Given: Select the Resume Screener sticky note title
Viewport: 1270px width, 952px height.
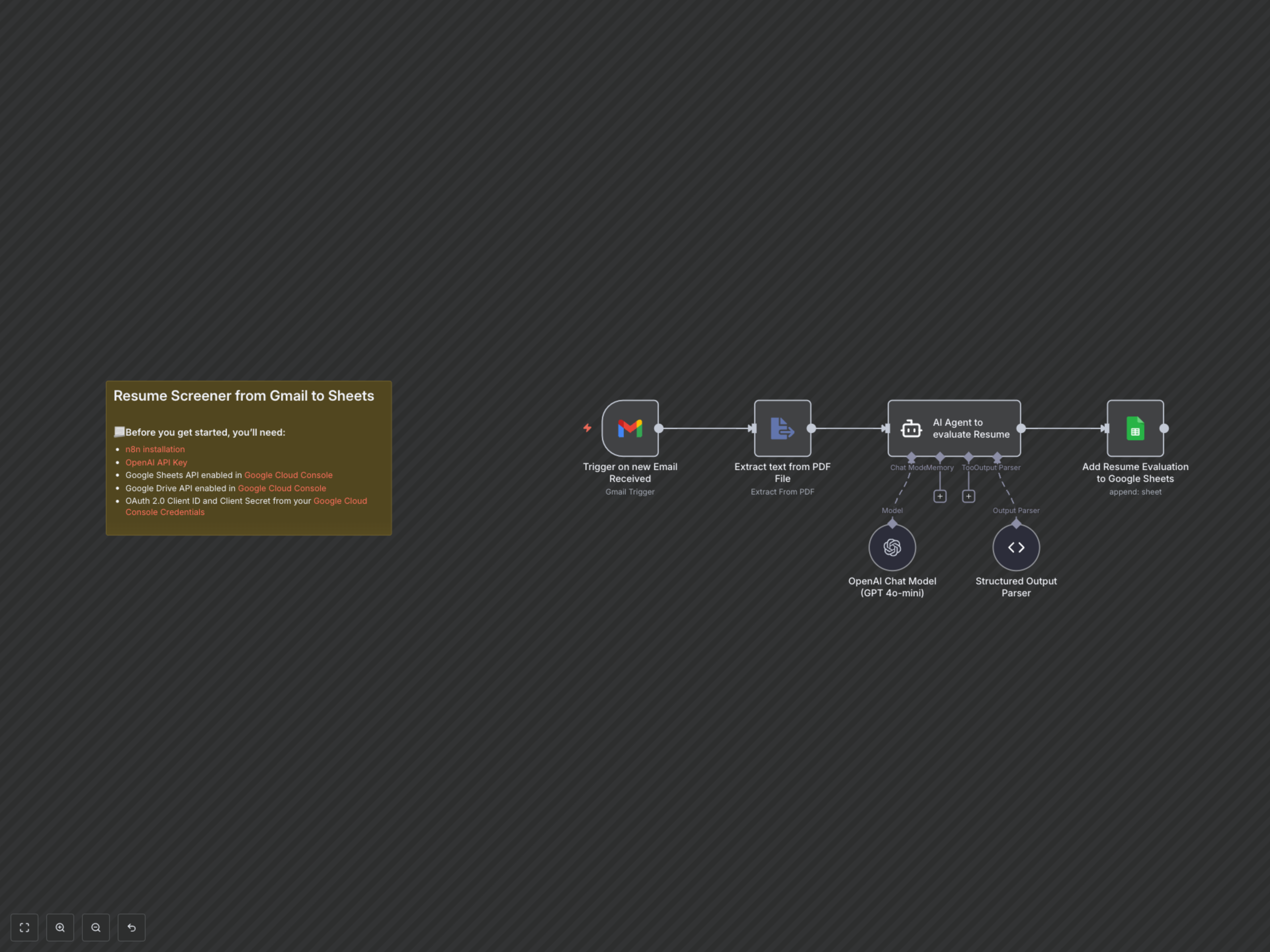Looking at the screenshot, I should point(243,396).
